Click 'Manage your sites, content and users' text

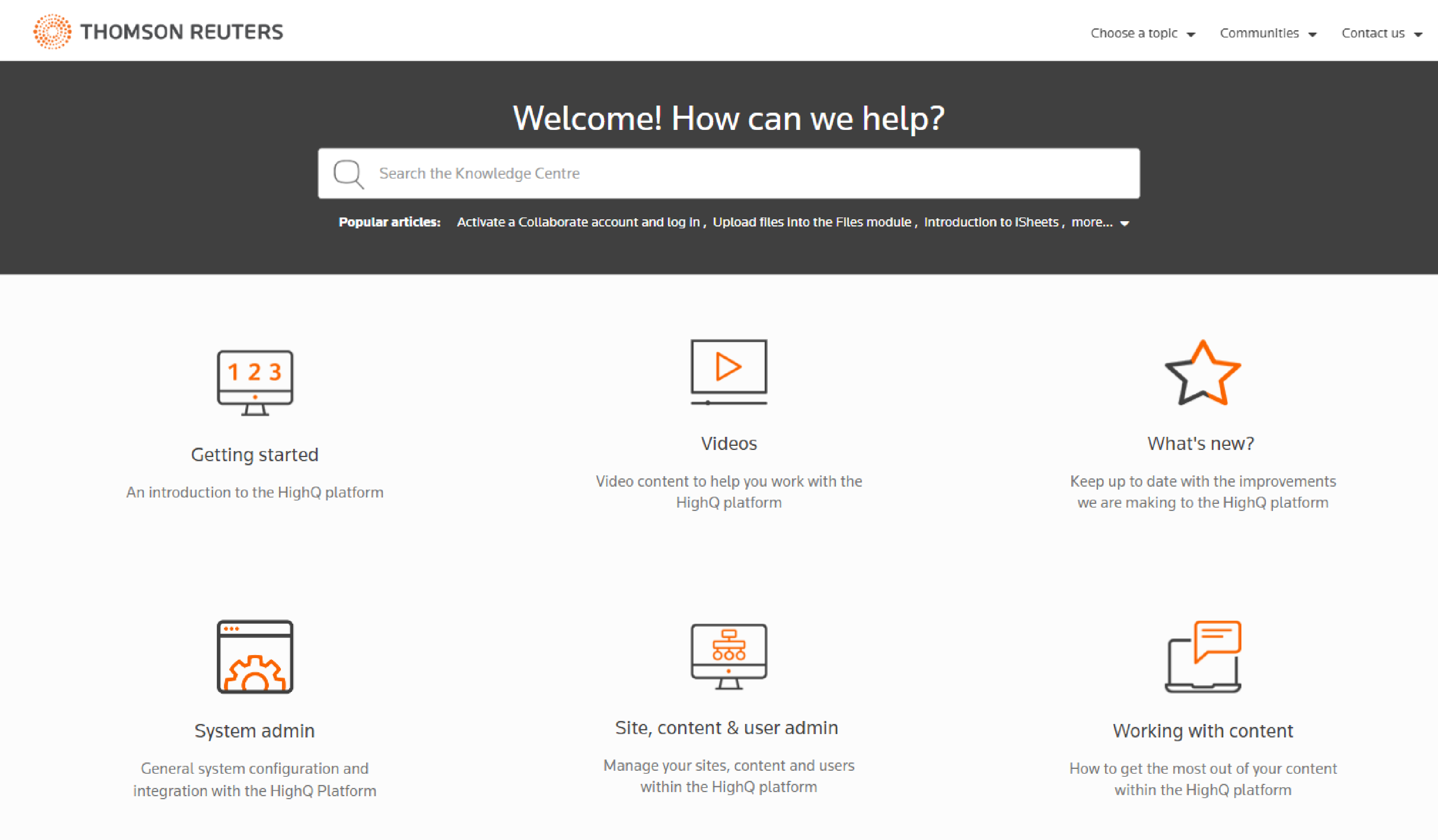click(729, 776)
